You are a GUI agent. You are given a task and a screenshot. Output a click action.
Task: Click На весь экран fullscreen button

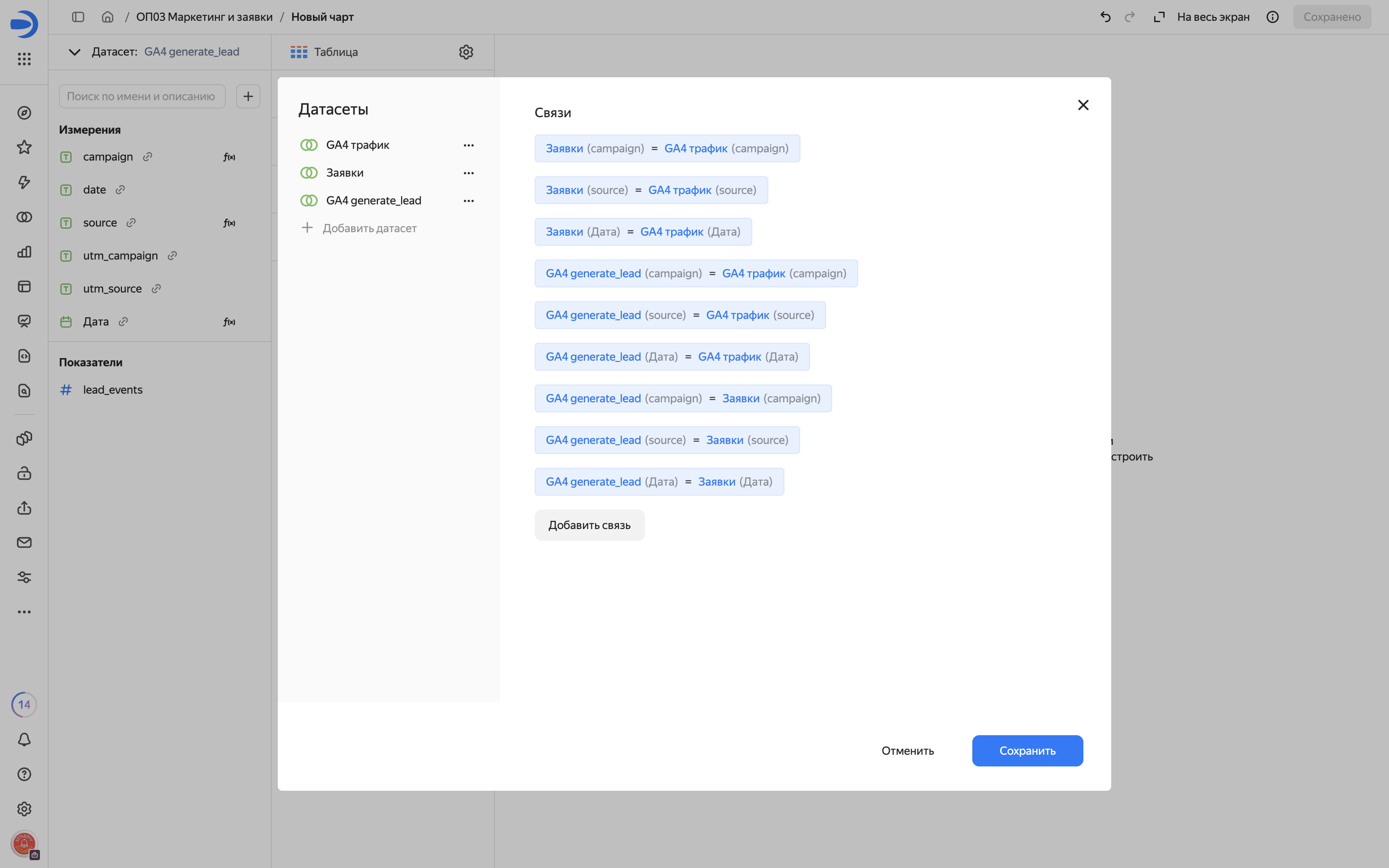point(1202,17)
